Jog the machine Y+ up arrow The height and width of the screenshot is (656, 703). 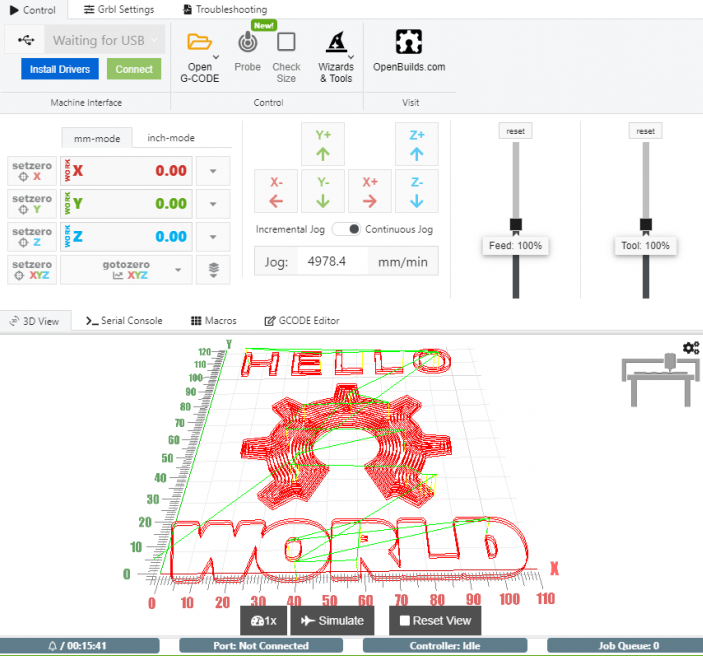[323, 144]
